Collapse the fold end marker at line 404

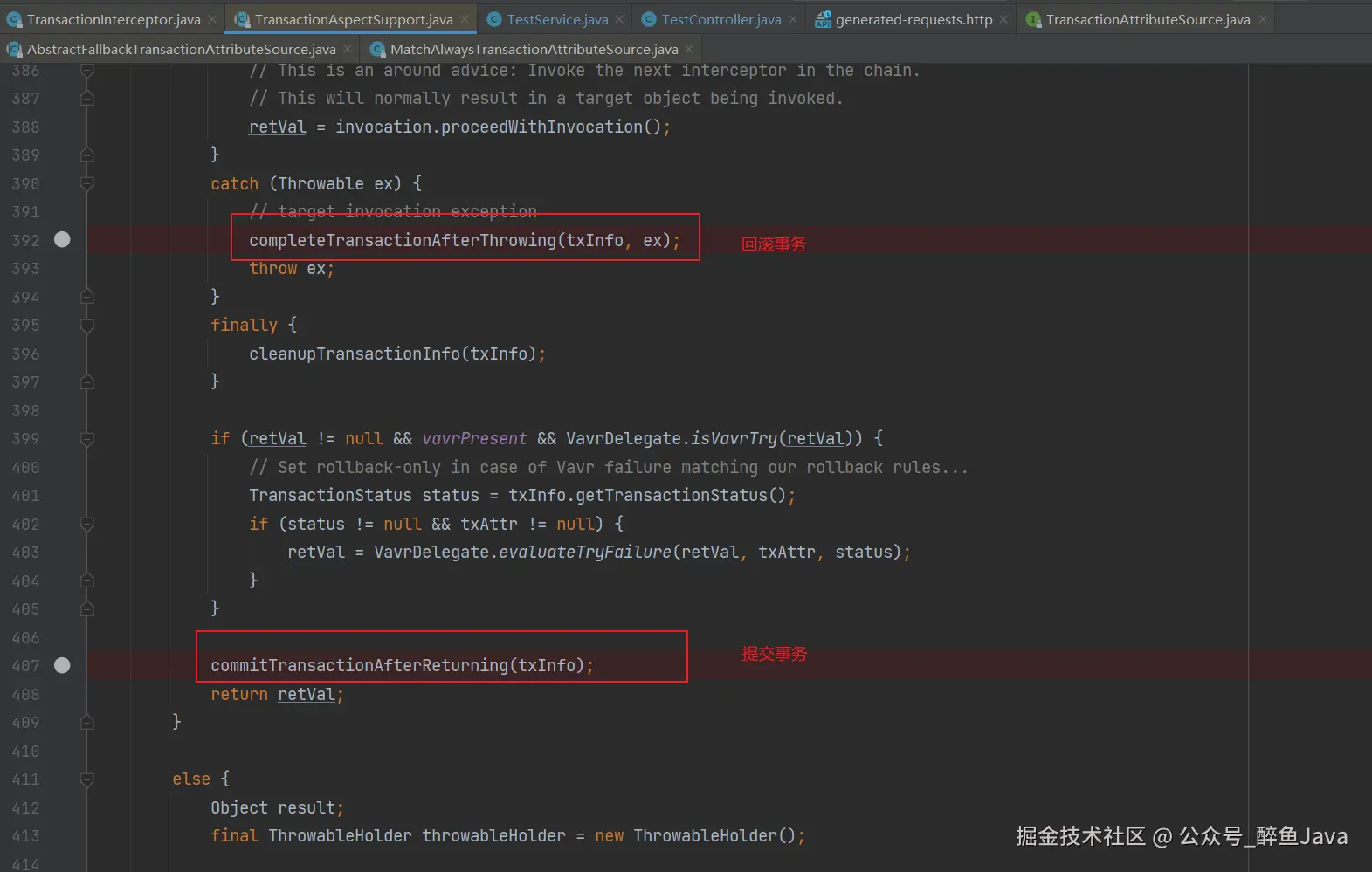pos(87,580)
